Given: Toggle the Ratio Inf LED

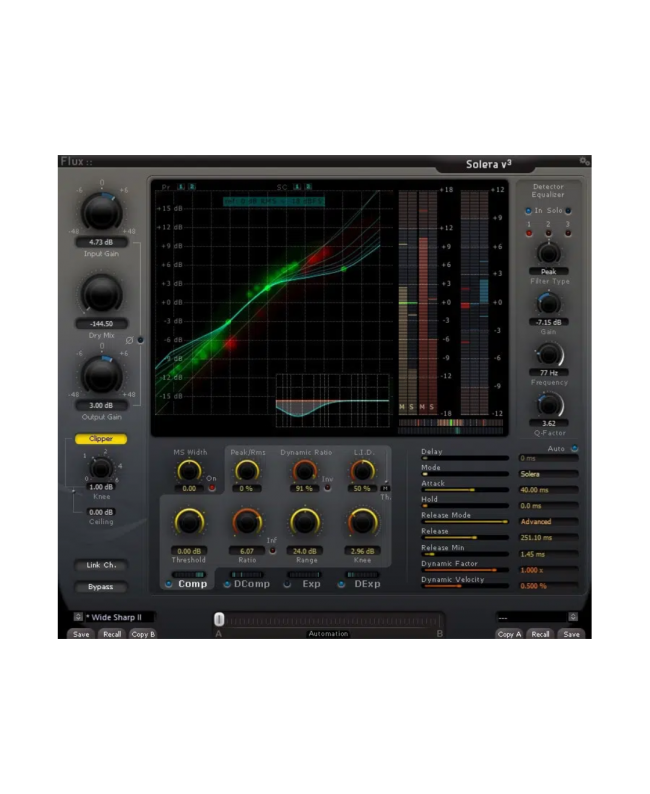Looking at the screenshot, I should point(272,550).
